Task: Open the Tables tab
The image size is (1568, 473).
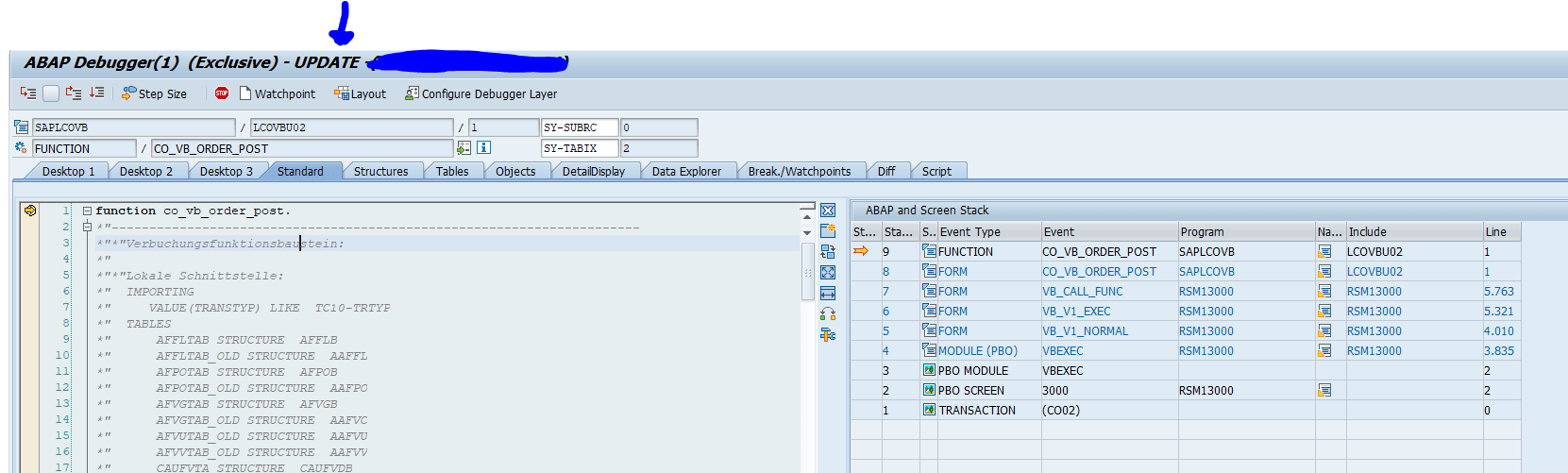Action: point(452,171)
